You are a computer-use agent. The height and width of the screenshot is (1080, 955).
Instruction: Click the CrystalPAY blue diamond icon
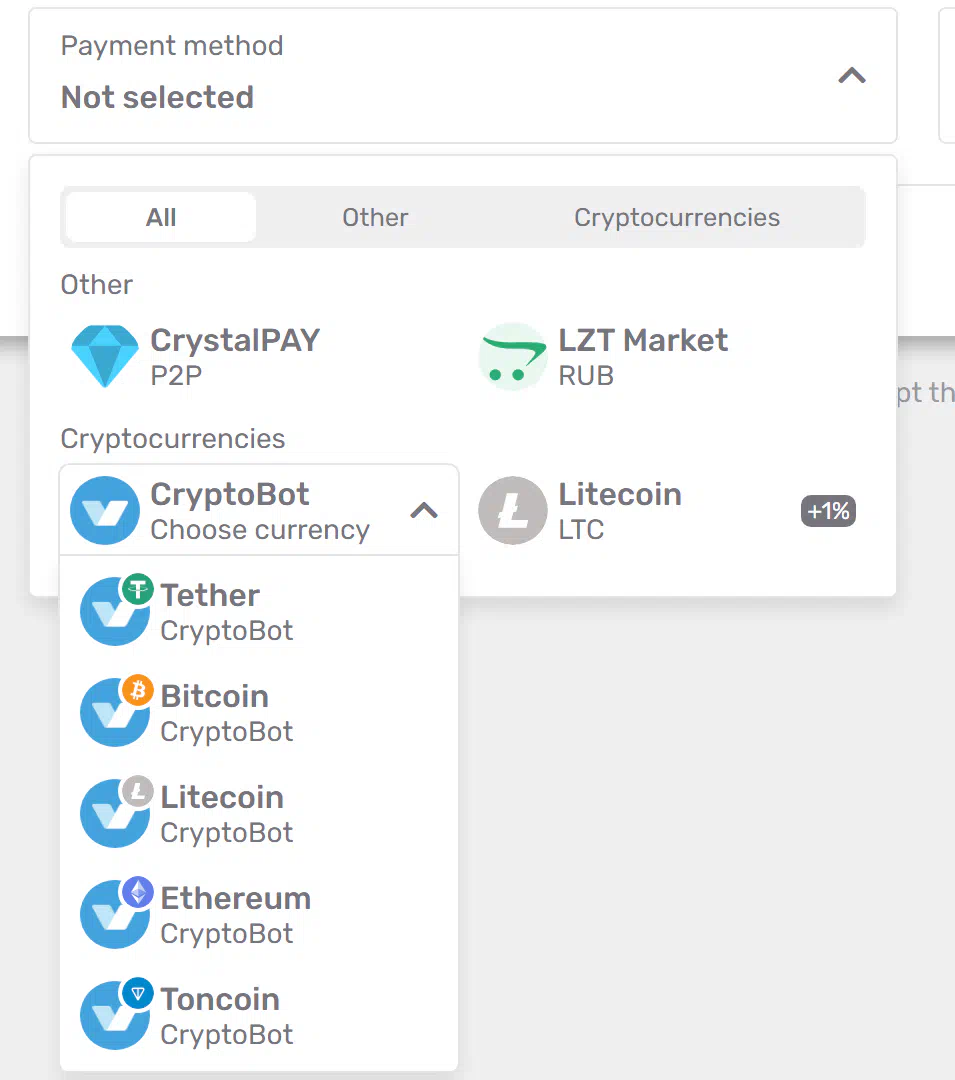(105, 357)
